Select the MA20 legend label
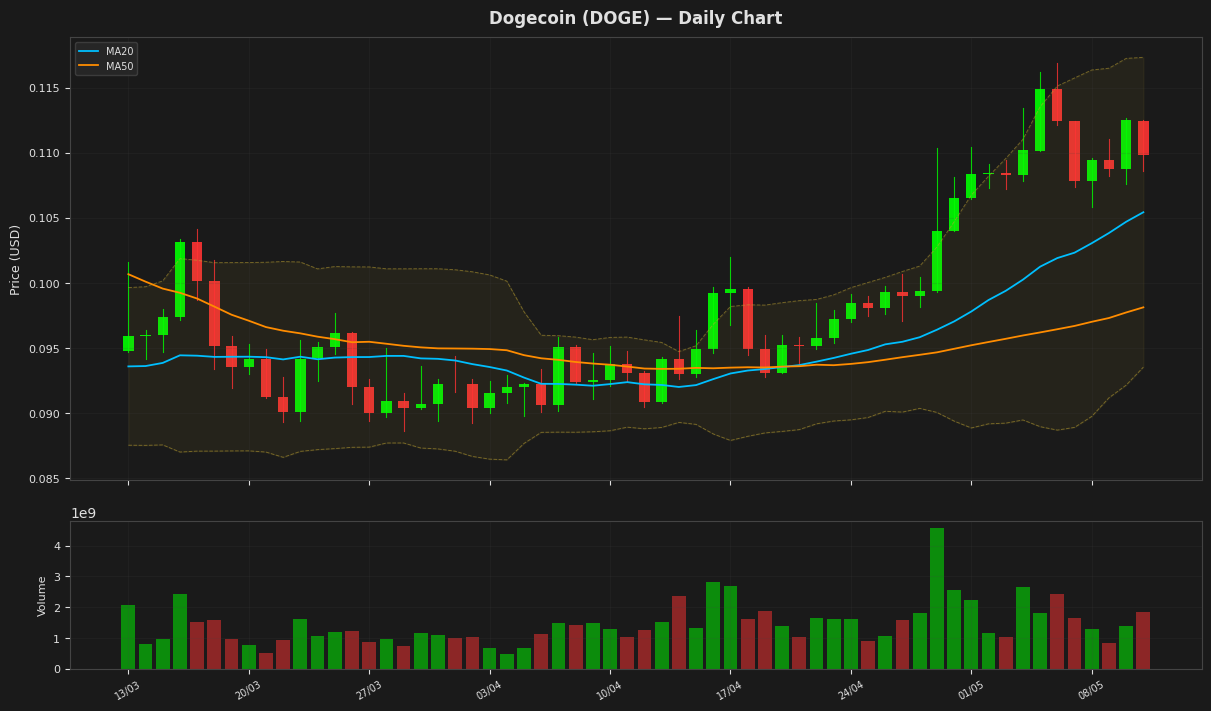1211x711 pixels. coord(120,52)
